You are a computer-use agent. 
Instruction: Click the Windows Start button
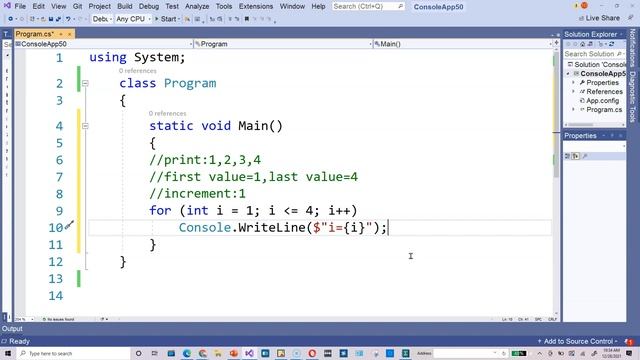point(7,353)
